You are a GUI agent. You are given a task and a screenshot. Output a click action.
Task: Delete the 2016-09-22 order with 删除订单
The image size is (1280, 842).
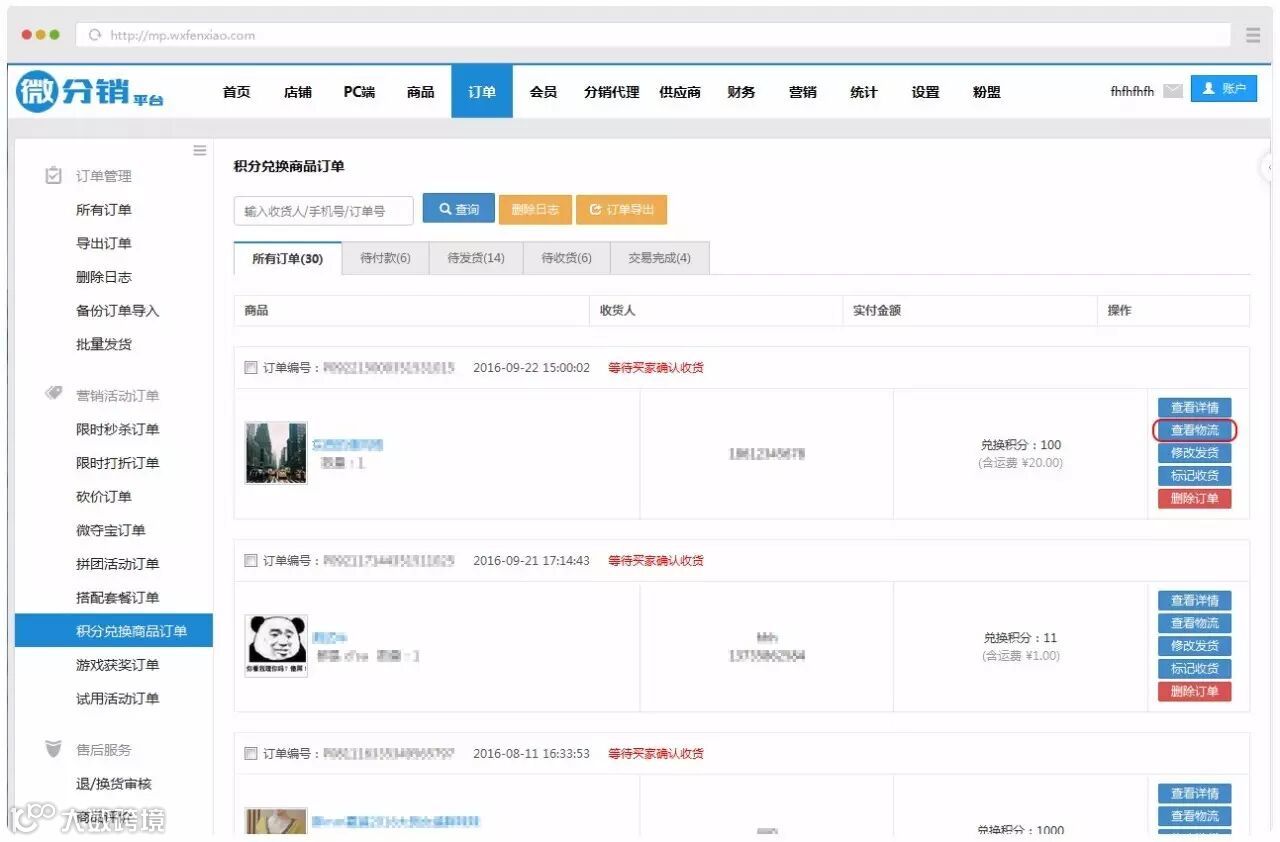(x=1195, y=499)
